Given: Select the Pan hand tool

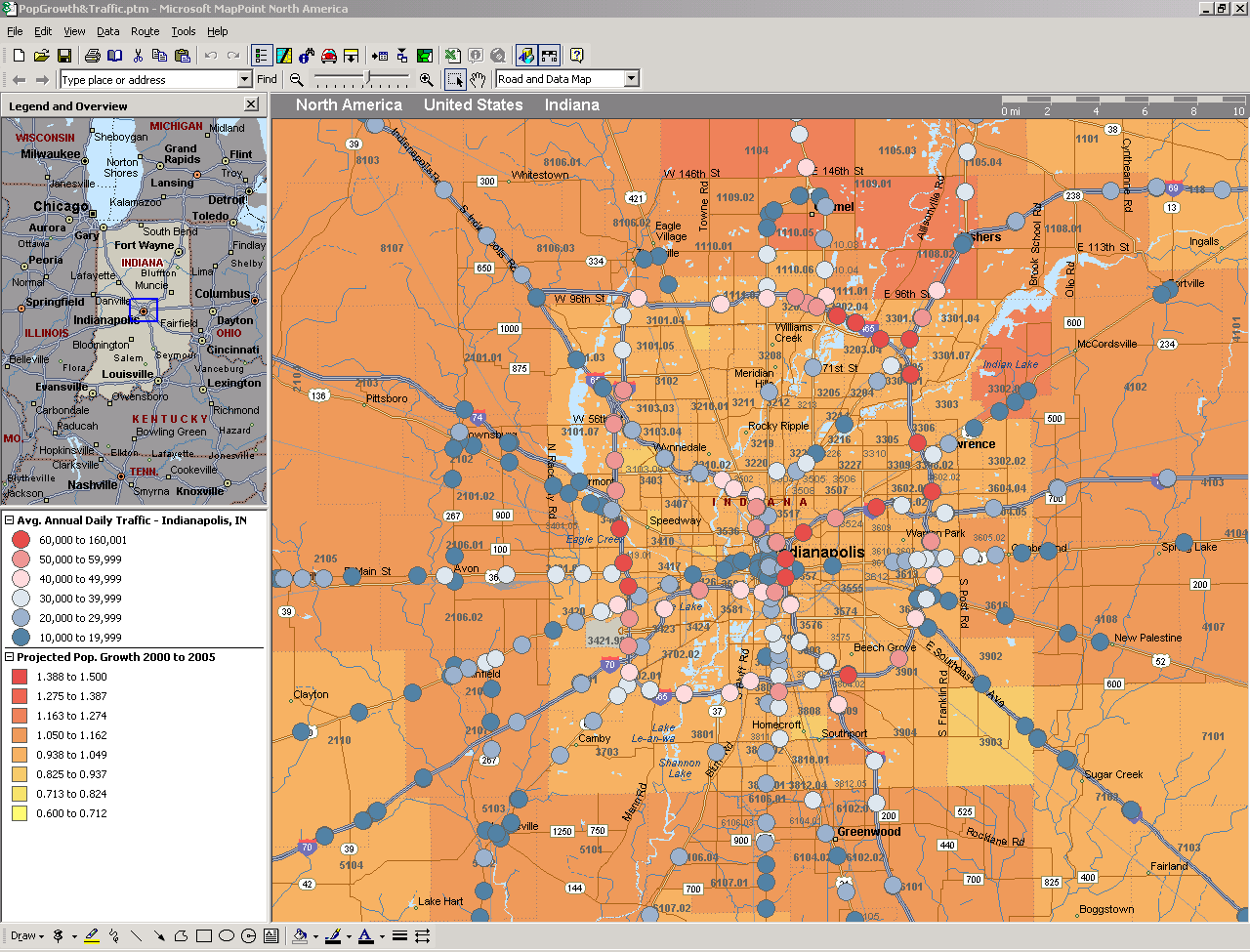Looking at the screenshot, I should click(478, 79).
